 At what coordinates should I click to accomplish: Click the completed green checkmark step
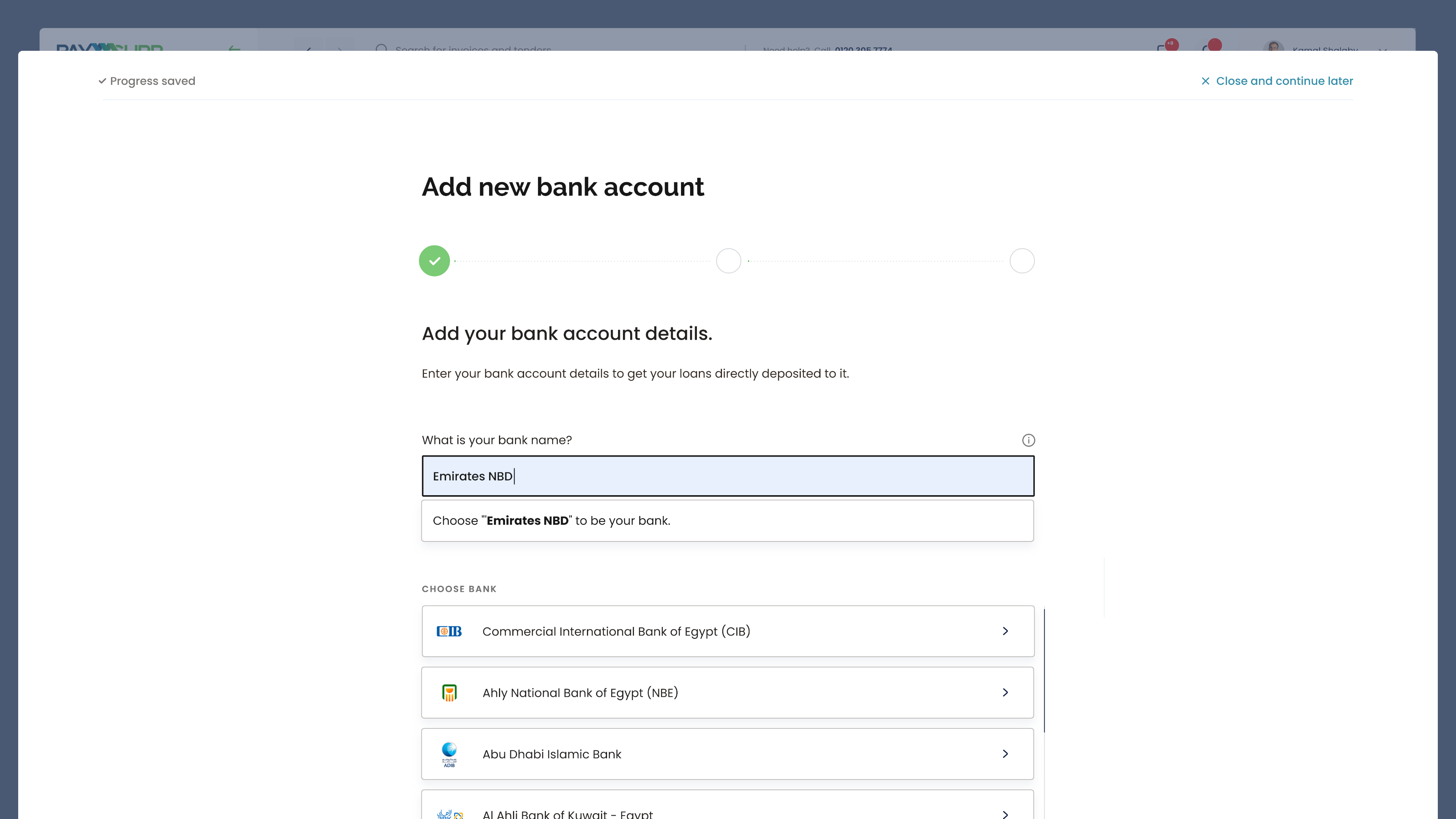(x=434, y=261)
